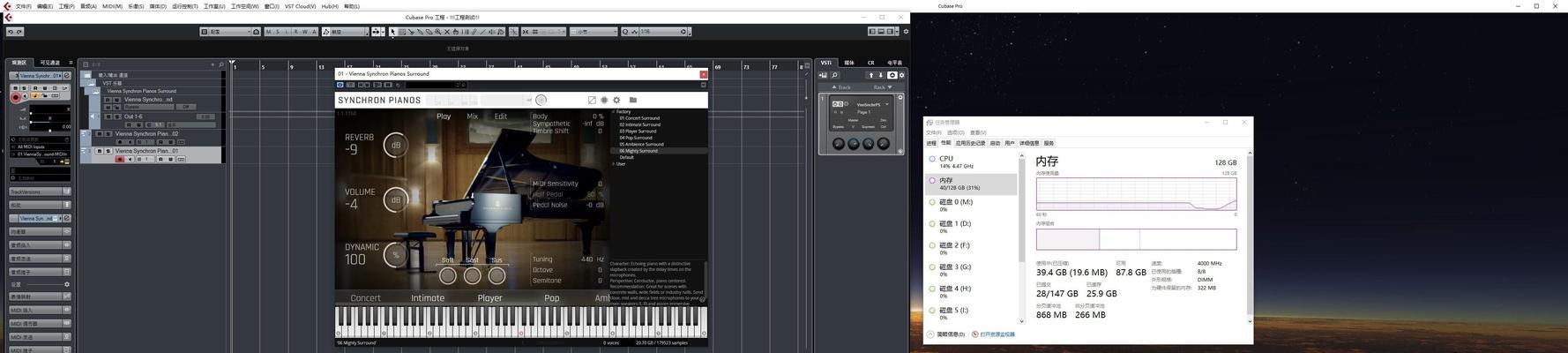Click Synchron Pianos settings gear icon
The image size is (1568, 353).
tap(616, 100)
